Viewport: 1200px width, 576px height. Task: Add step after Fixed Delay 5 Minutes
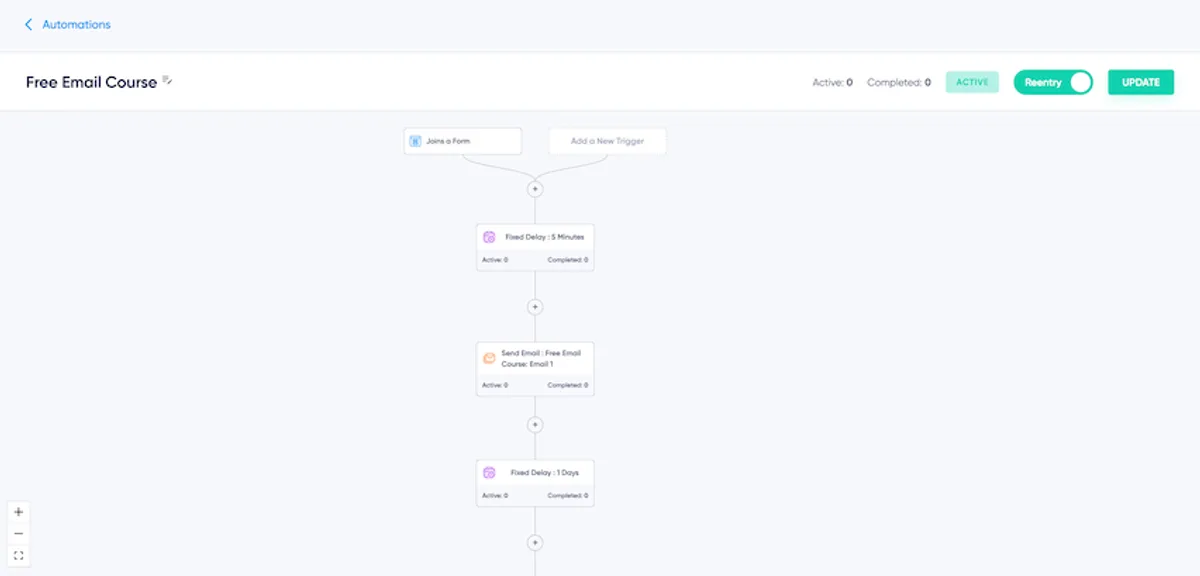[535, 307]
